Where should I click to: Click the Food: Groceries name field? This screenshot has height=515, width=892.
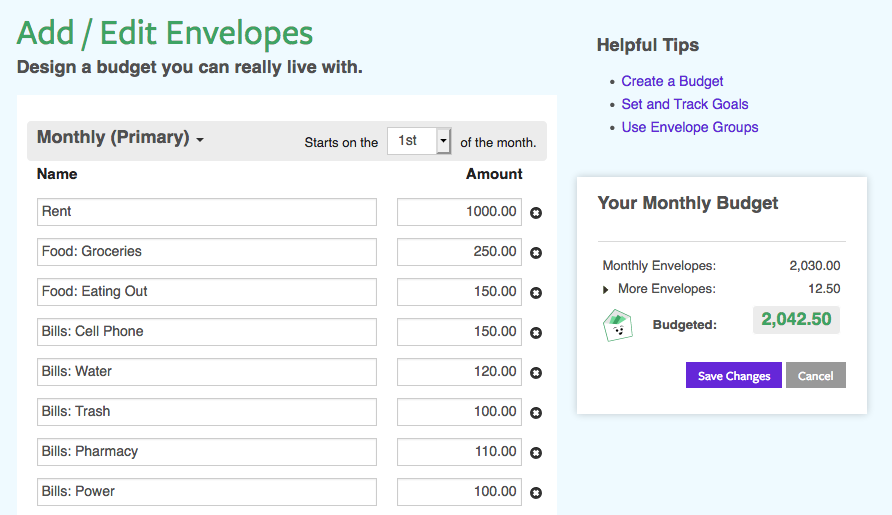207,252
